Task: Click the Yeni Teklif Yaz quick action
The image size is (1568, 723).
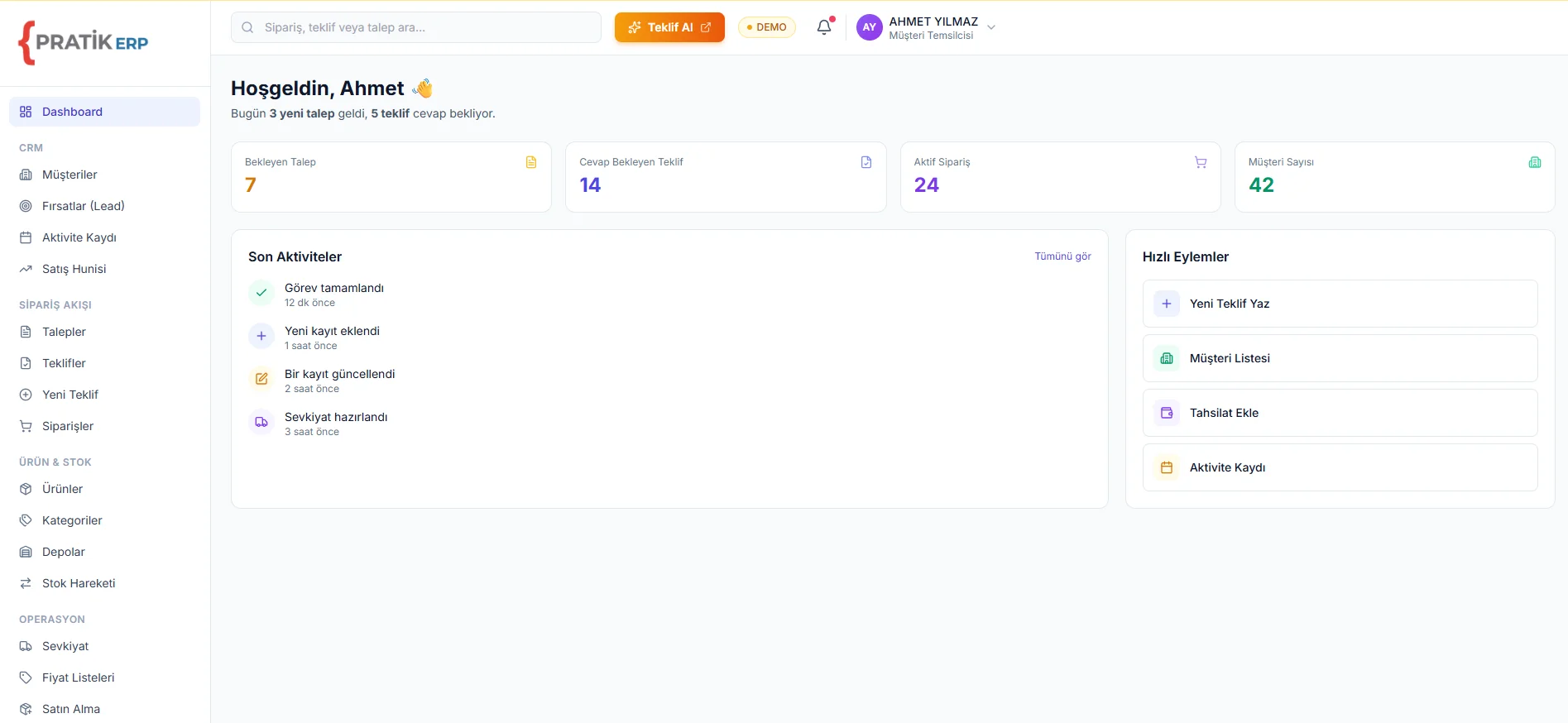Action: 1340,304
